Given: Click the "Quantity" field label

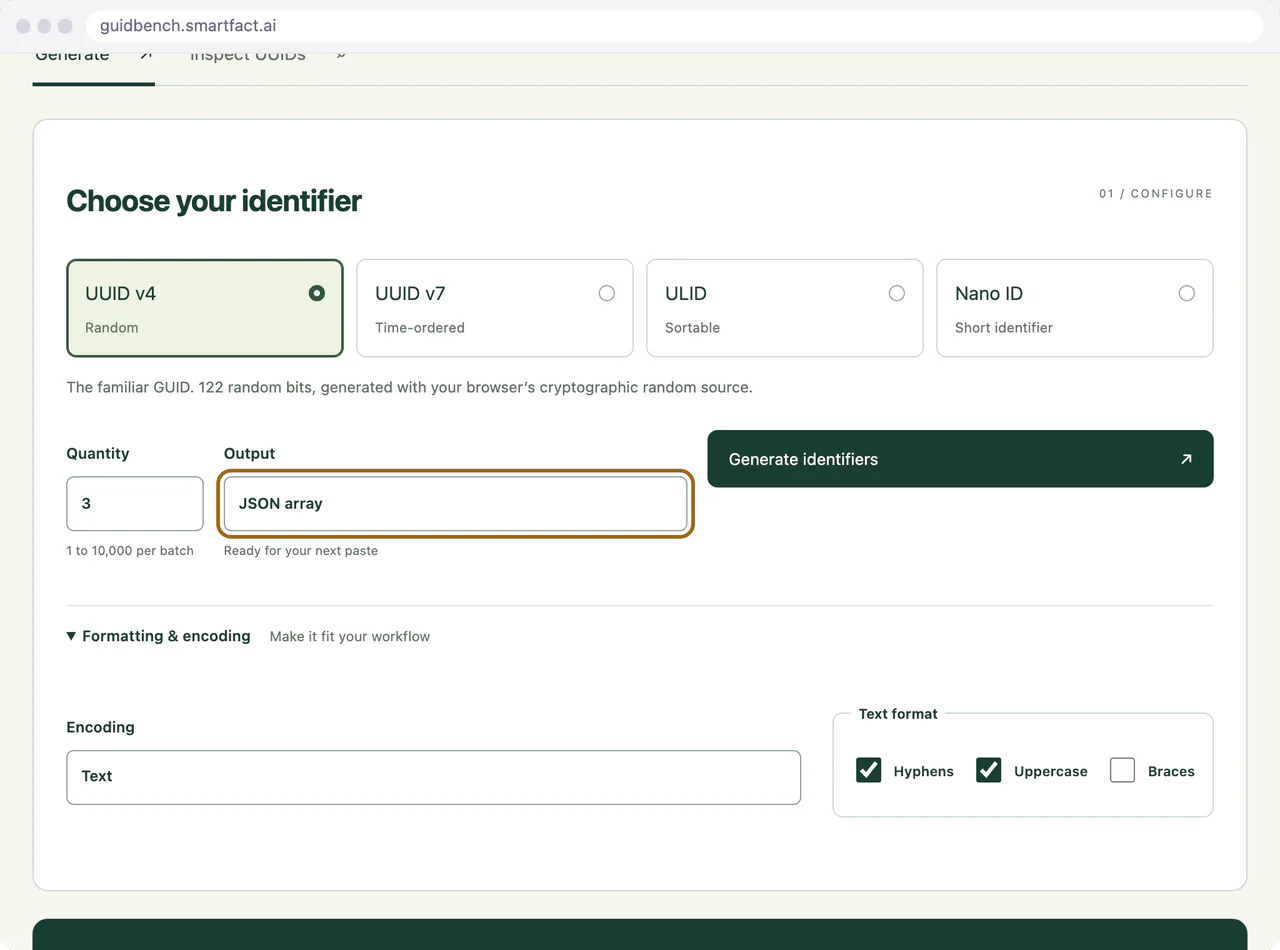Looking at the screenshot, I should click(98, 453).
